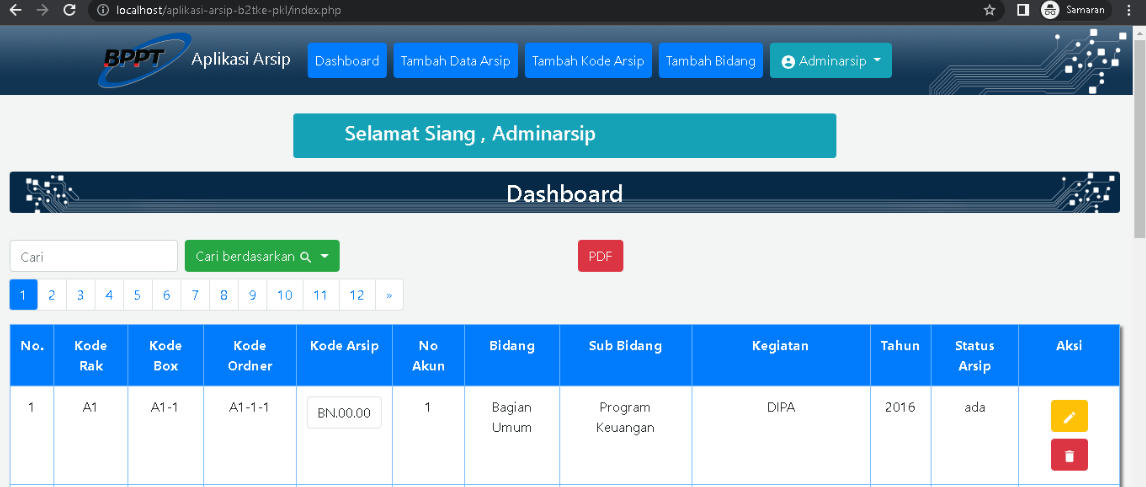Go to page 5

point(137,295)
